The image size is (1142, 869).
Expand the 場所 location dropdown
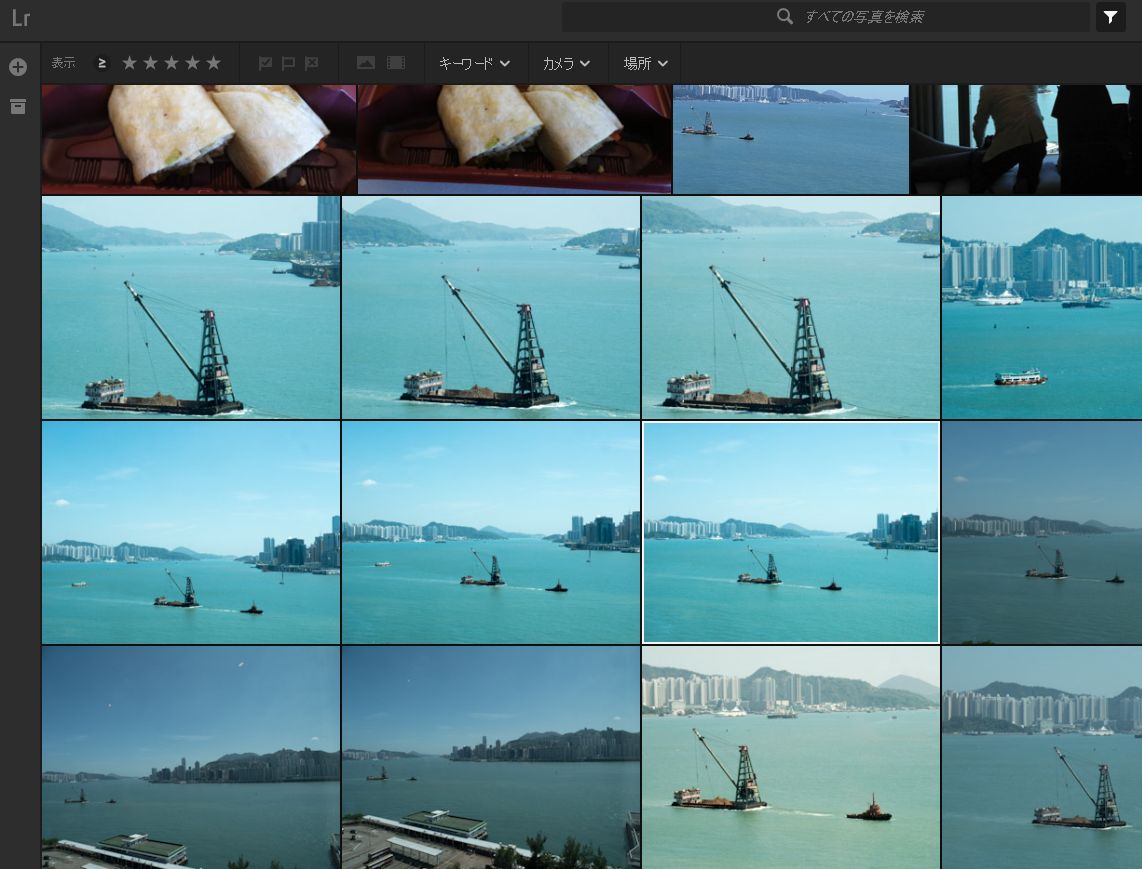click(645, 63)
